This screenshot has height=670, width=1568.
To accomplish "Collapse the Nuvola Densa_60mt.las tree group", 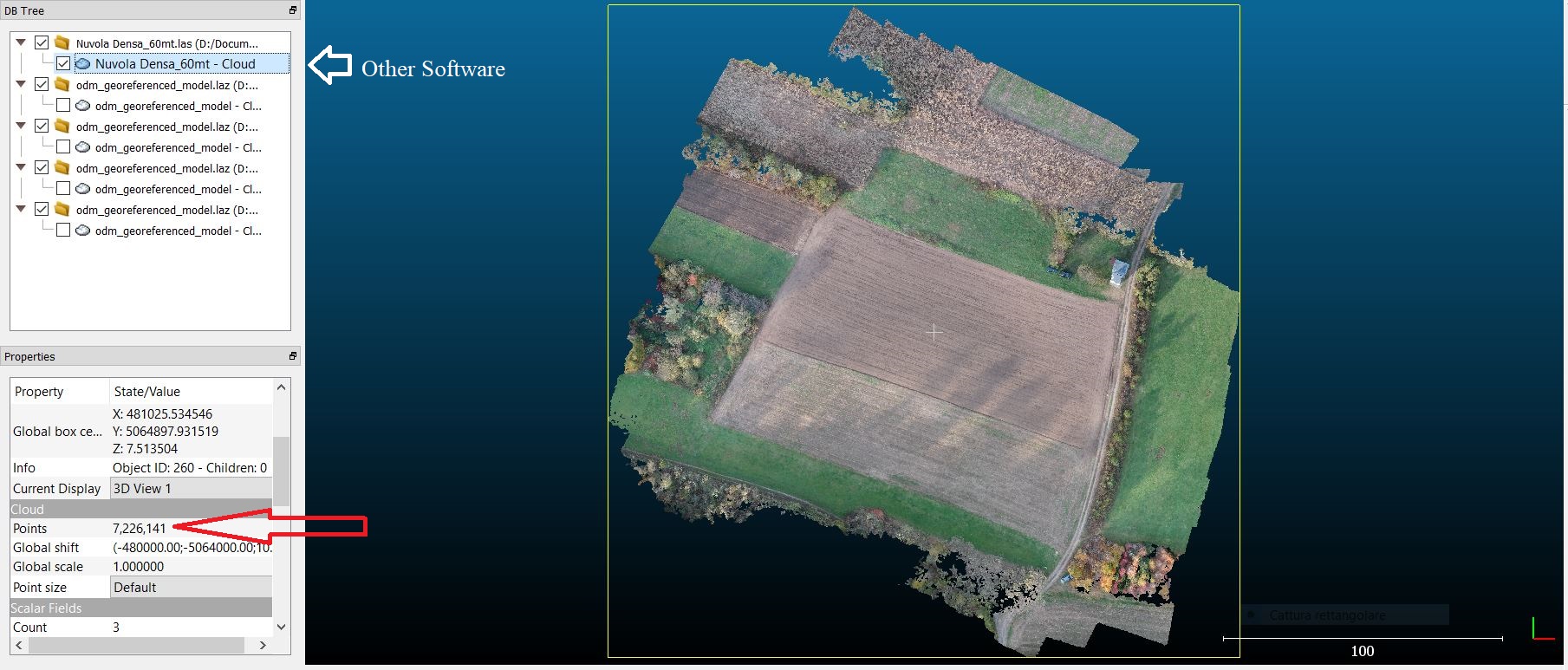I will pyautogui.click(x=21, y=42).
